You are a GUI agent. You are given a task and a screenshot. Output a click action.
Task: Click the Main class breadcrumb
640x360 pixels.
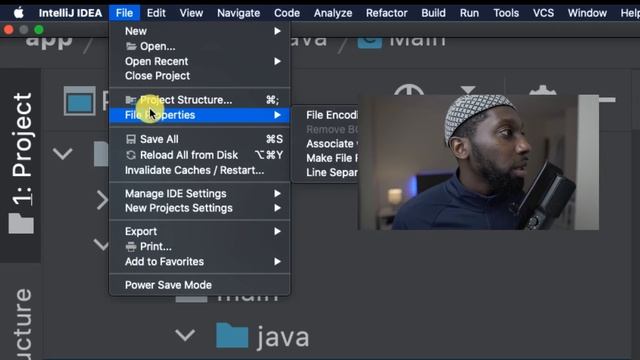[x=401, y=41]
